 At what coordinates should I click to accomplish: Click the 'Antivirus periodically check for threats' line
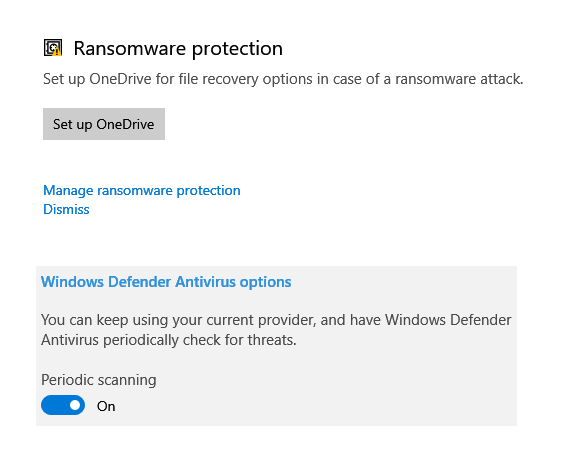point(169,340)
